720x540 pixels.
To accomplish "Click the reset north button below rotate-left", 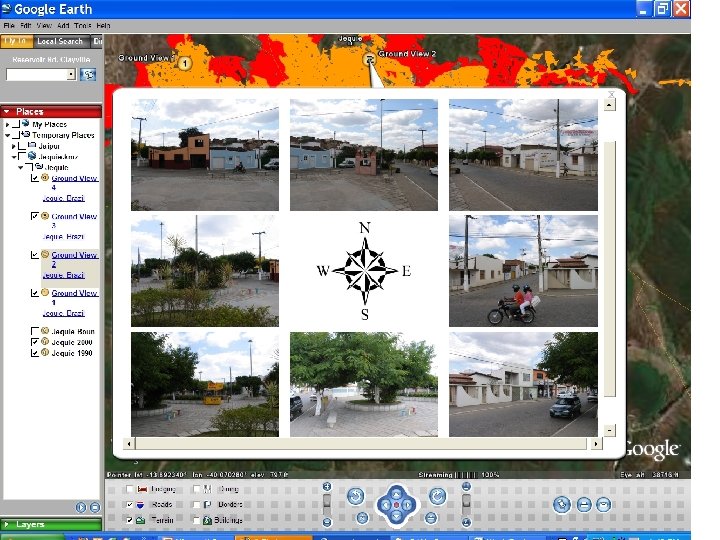I will click(x=362, y=518).
